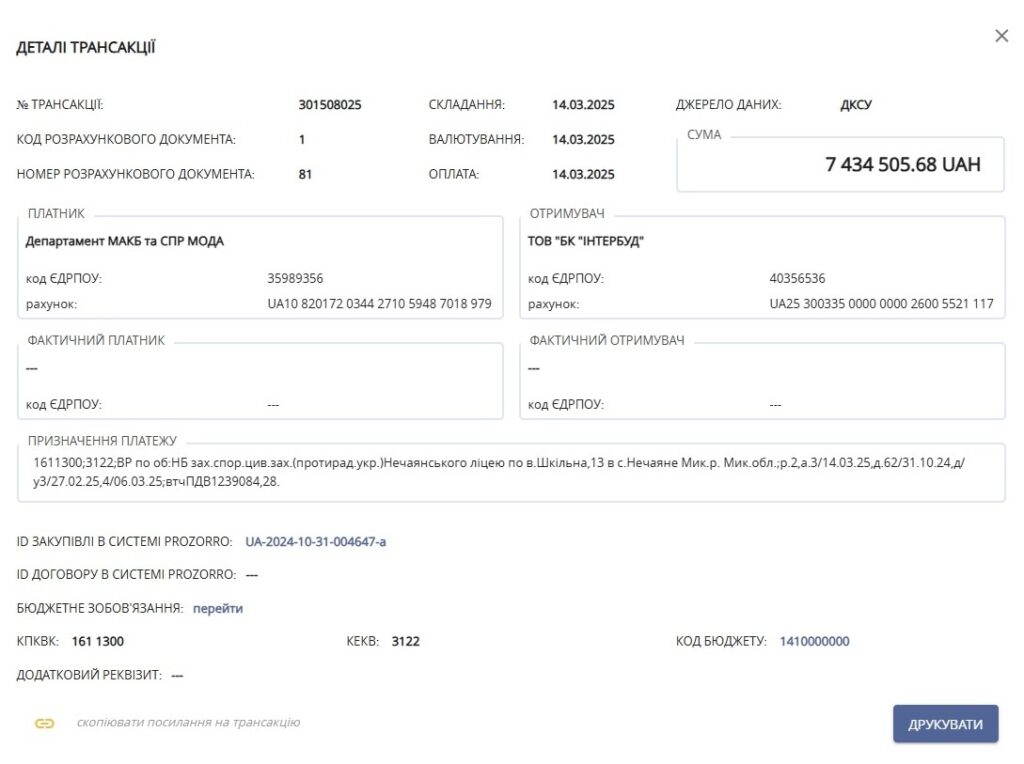Click the ОПЛАТА date 14.03.2025

(x=583, y=174)
